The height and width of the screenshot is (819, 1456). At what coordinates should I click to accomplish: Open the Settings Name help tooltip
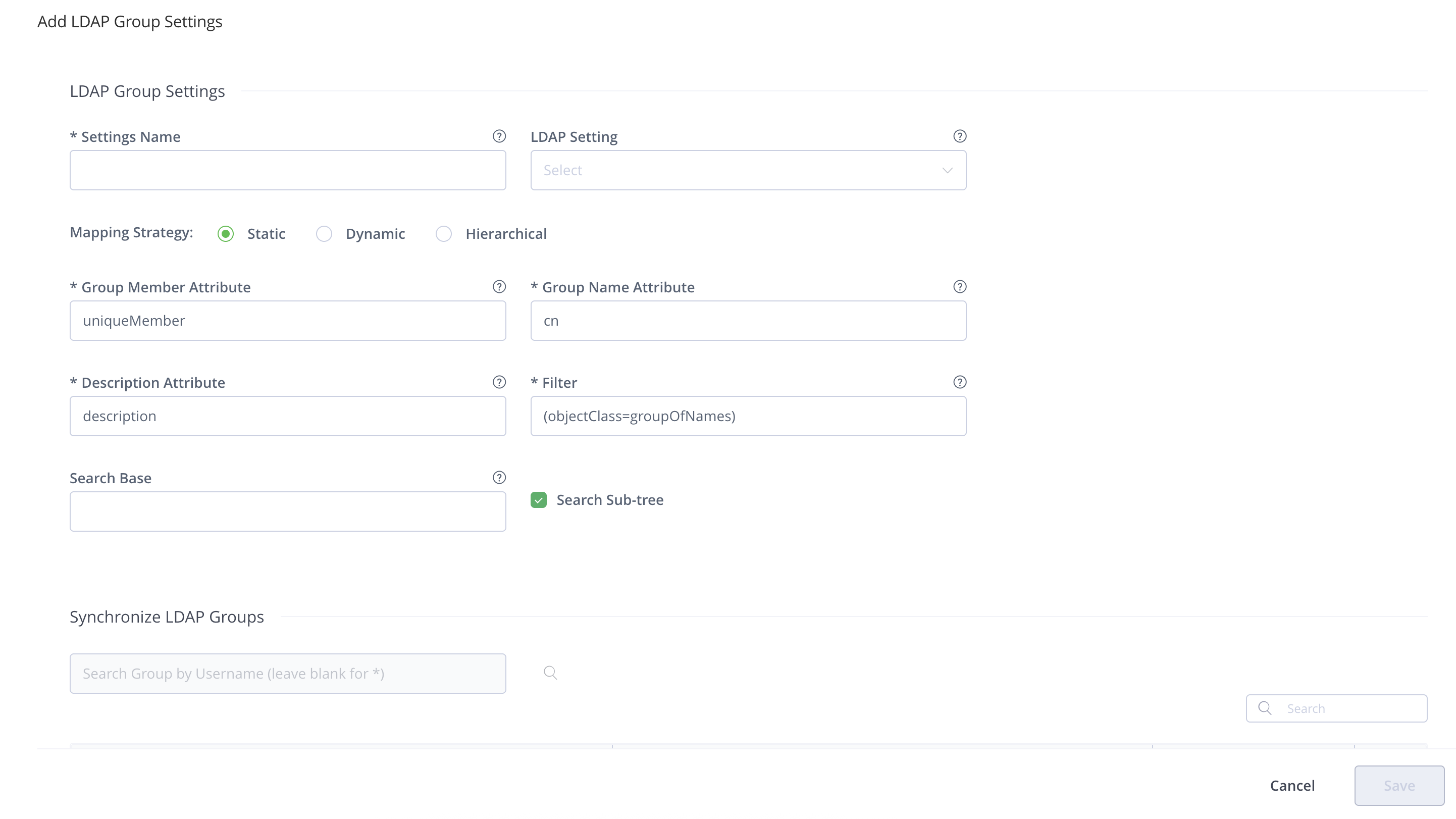499,136
